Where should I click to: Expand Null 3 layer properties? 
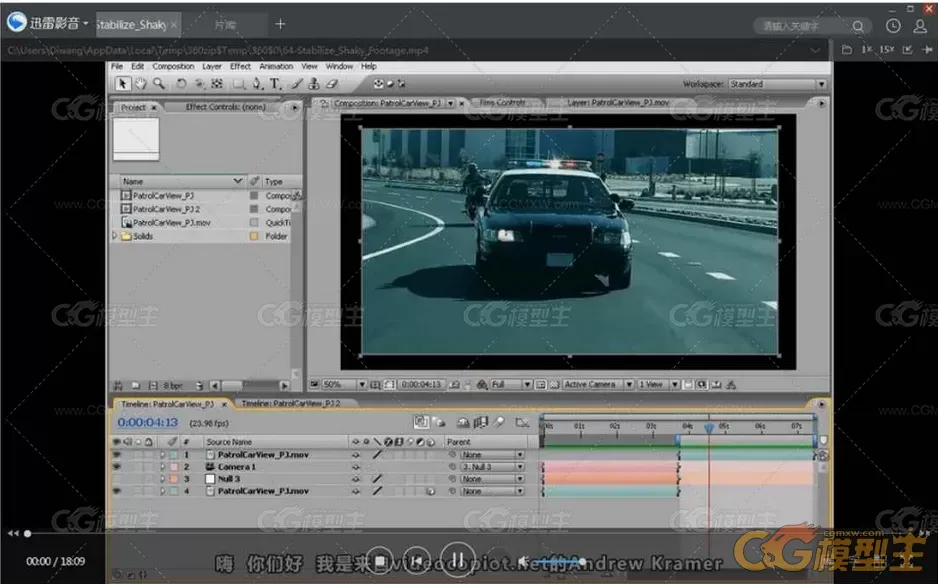coord(162,479)
